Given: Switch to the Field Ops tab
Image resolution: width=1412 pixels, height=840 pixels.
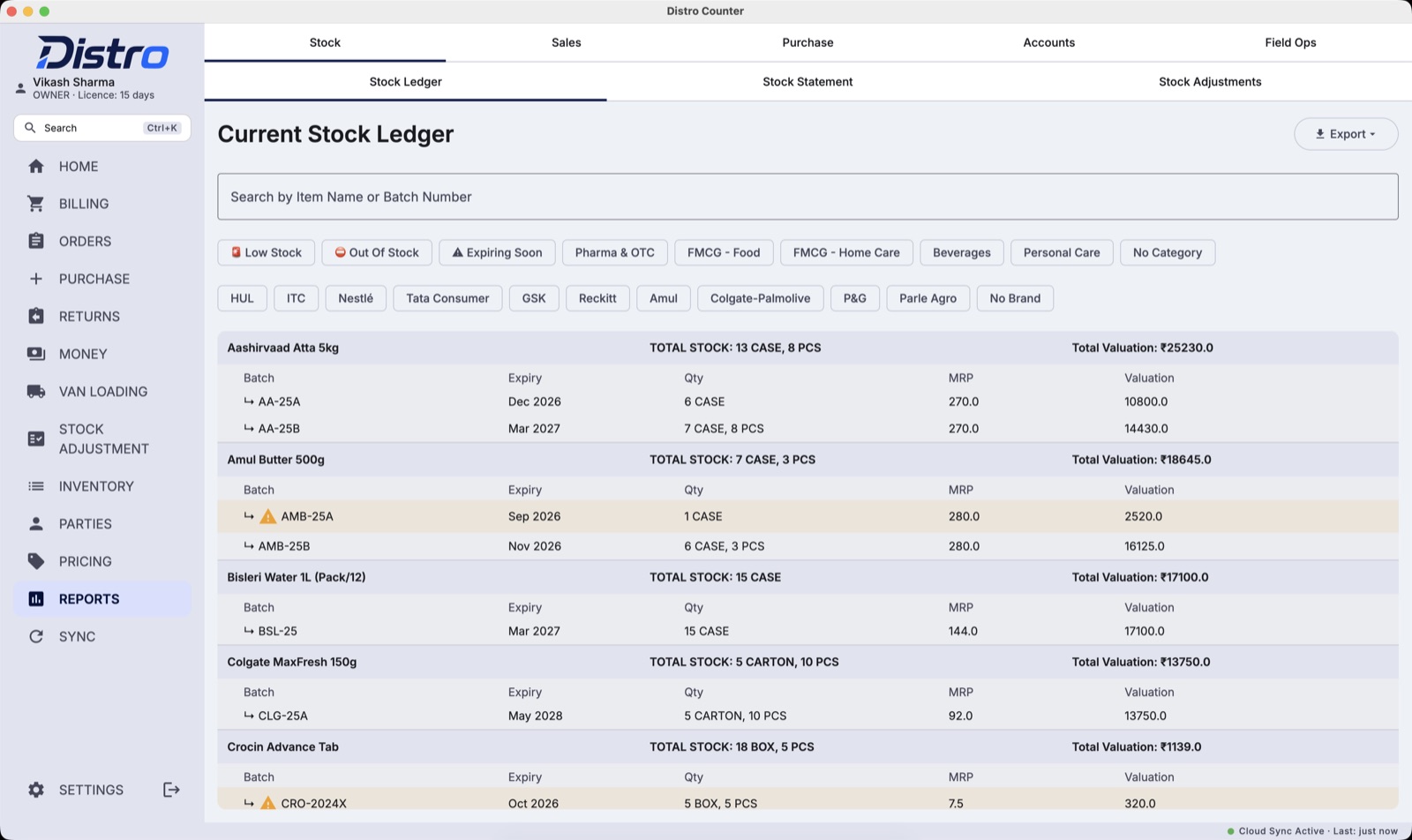Looking at the screenshot, I should click(1290, 42).
